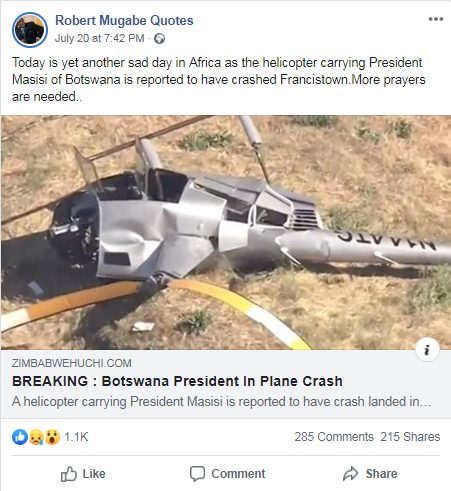
Task: Open the Robert Mugabe Quotes page name
Action: pos(124,20)
